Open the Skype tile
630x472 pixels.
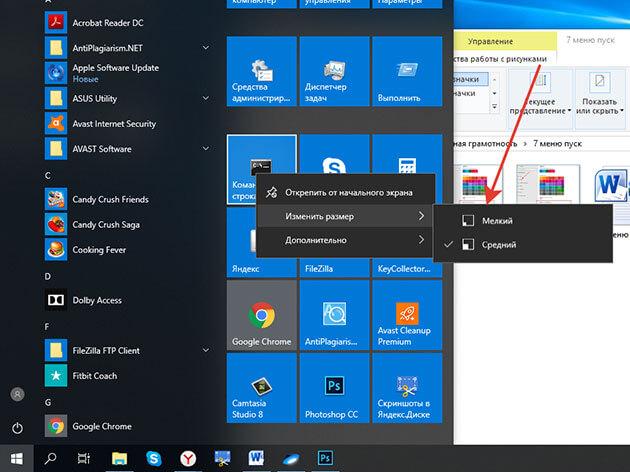(x=334, y=155)
